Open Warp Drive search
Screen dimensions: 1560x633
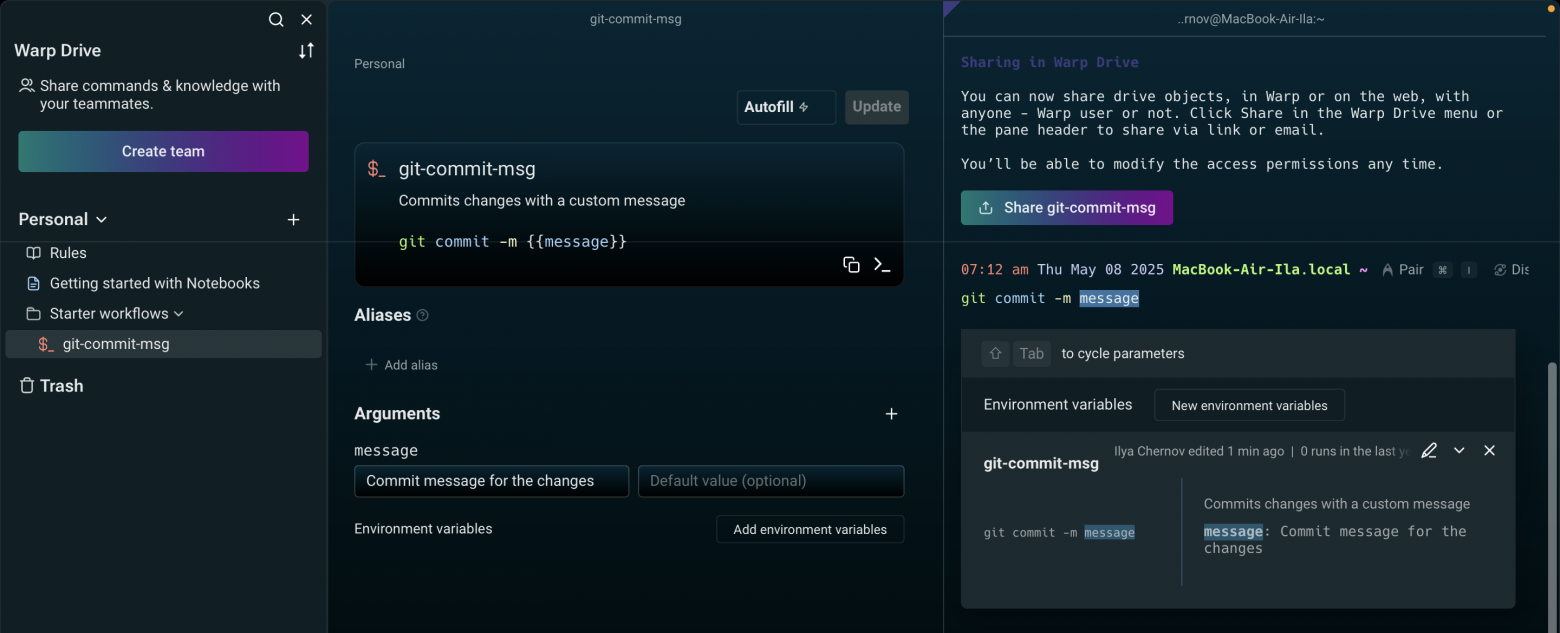pos(276,20)
